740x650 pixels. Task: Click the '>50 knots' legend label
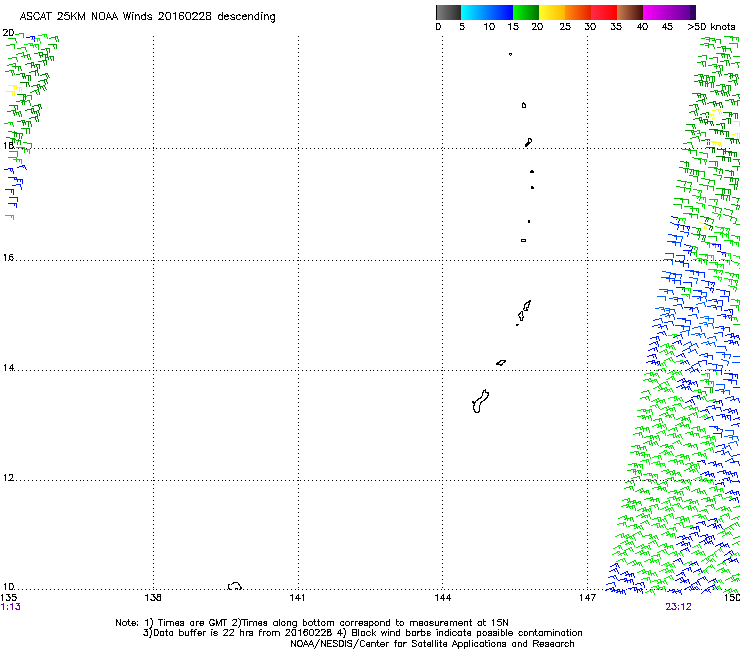711,27
